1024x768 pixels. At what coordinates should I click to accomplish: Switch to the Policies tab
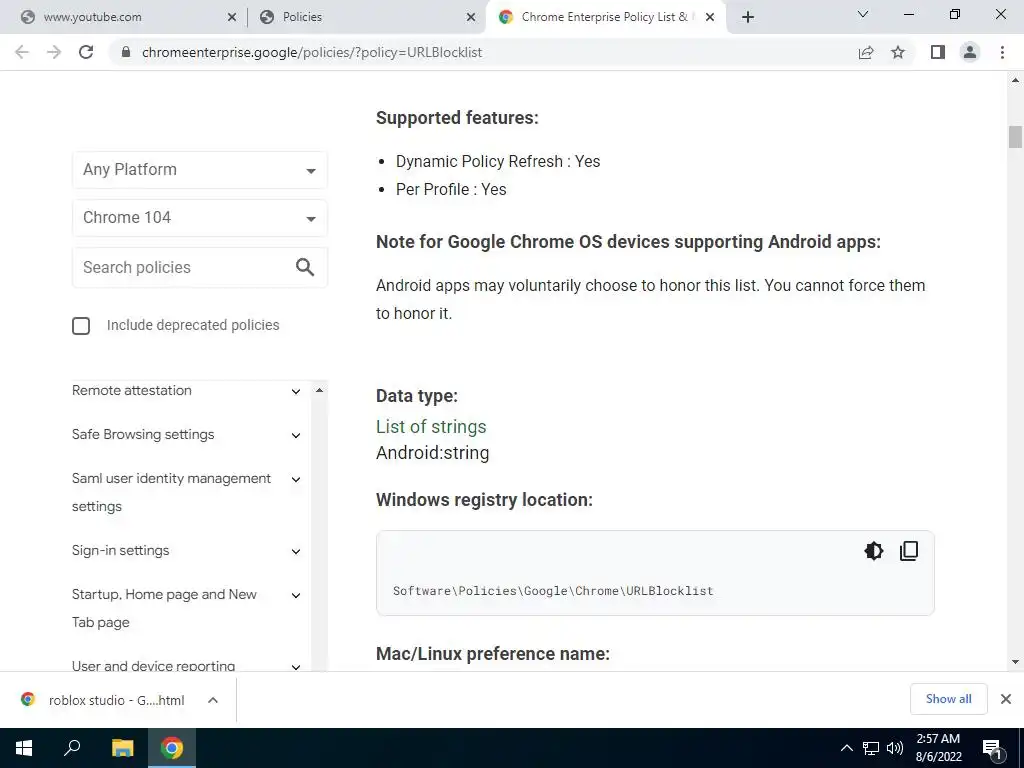[366, 17]
